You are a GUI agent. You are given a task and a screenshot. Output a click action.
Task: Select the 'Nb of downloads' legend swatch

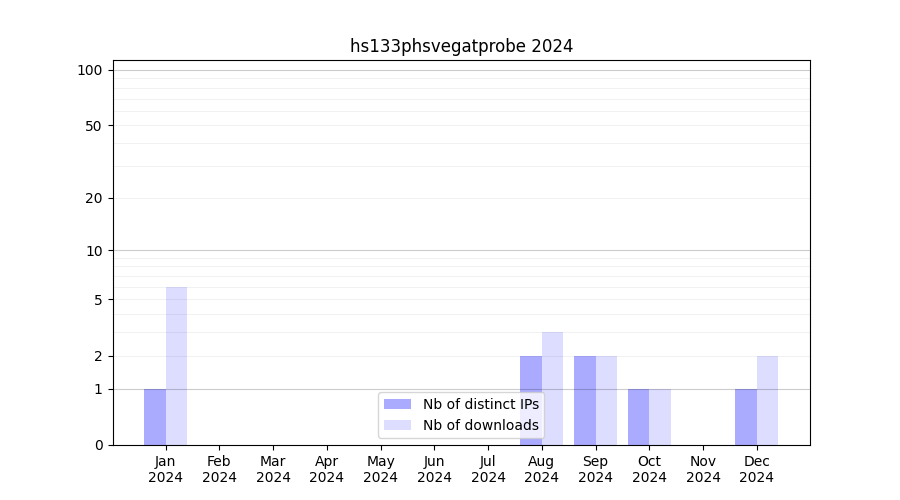pos(397,425)
